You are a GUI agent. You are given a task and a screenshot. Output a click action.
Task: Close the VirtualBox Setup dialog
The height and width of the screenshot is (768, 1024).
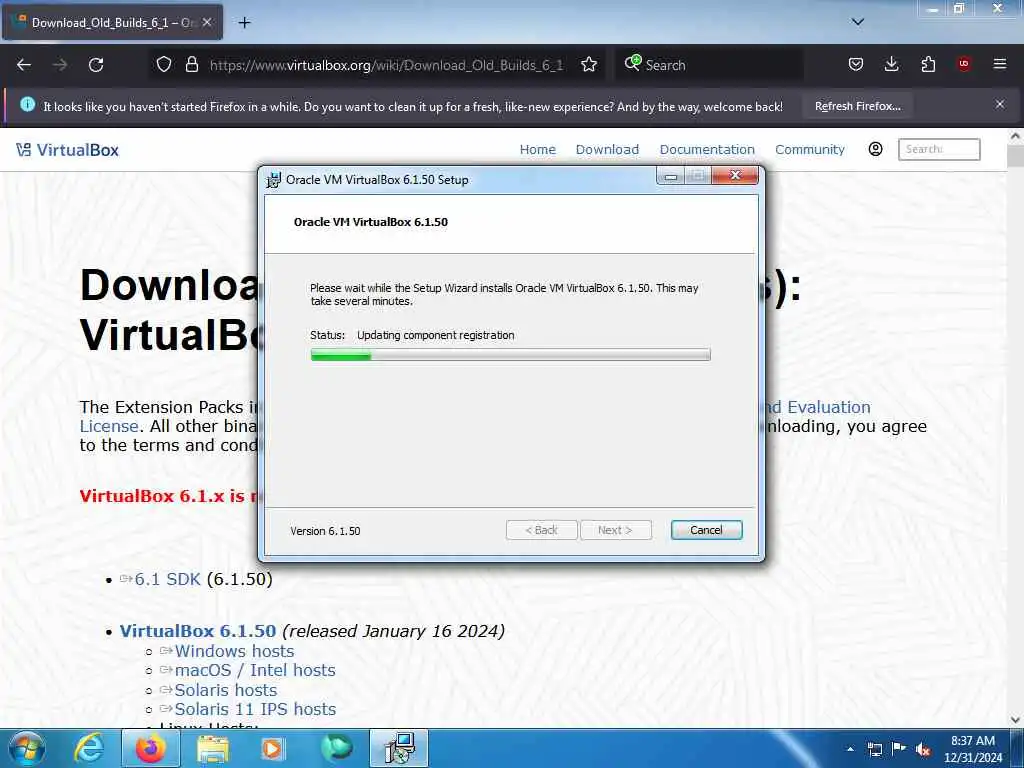pyautogui.click(x=735, y=175)
